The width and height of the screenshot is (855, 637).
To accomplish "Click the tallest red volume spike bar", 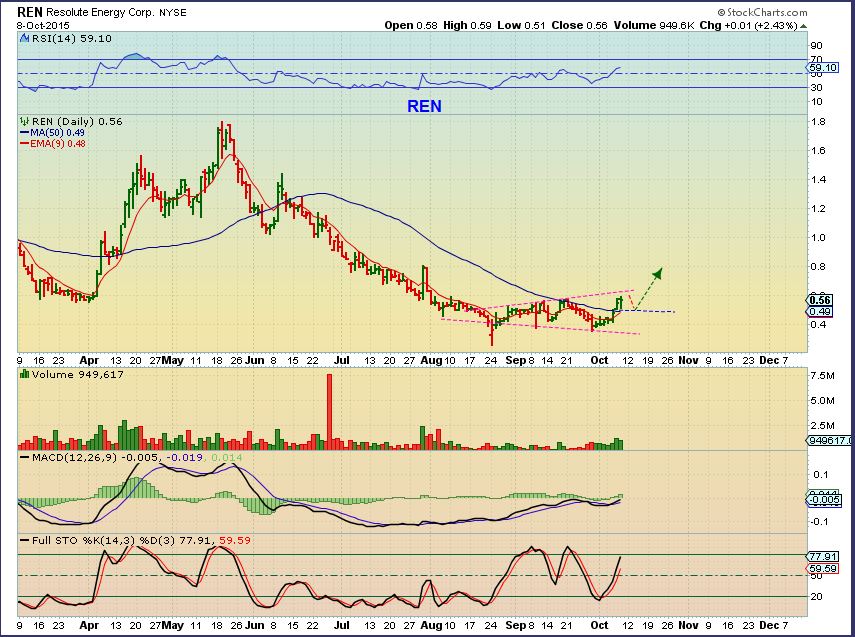I will pyautogui.click(x=328, y=408).
